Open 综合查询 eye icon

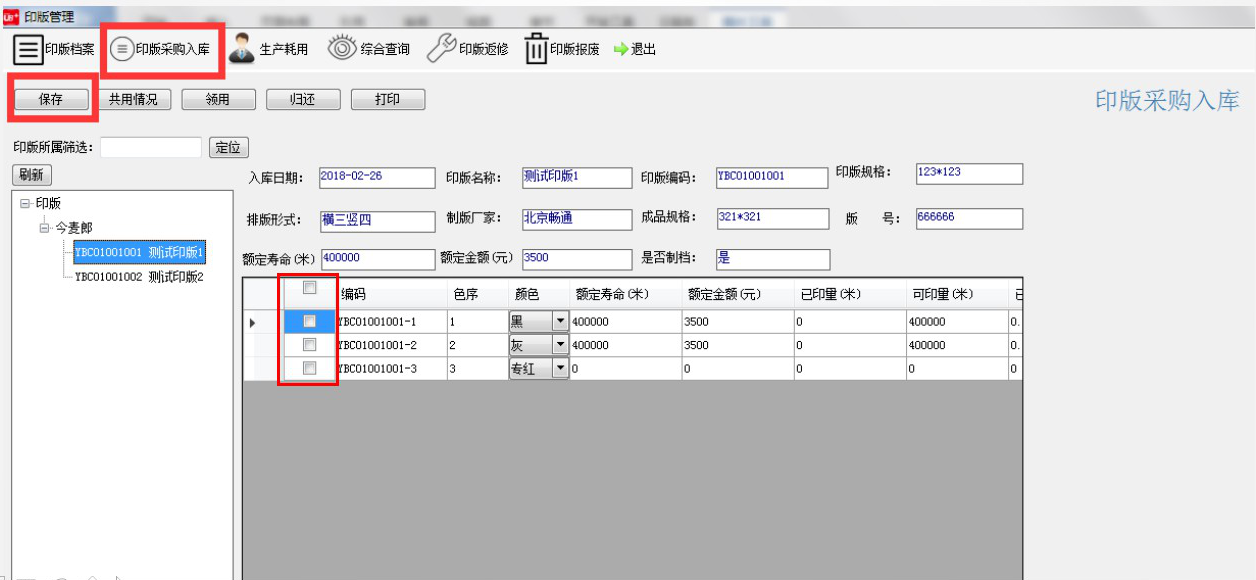(x=342, y=48)
